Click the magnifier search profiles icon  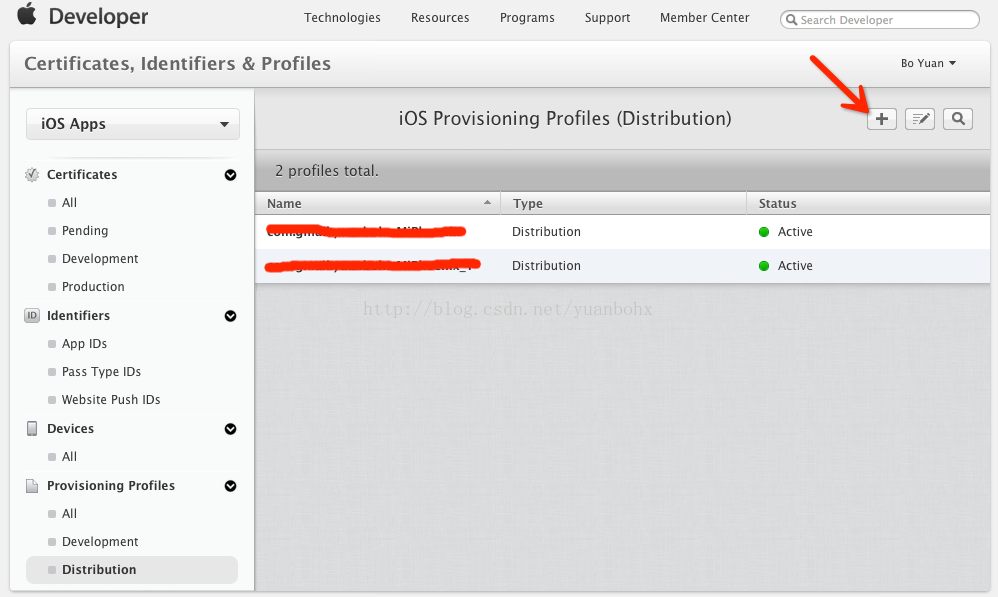[x=957, y=119]
